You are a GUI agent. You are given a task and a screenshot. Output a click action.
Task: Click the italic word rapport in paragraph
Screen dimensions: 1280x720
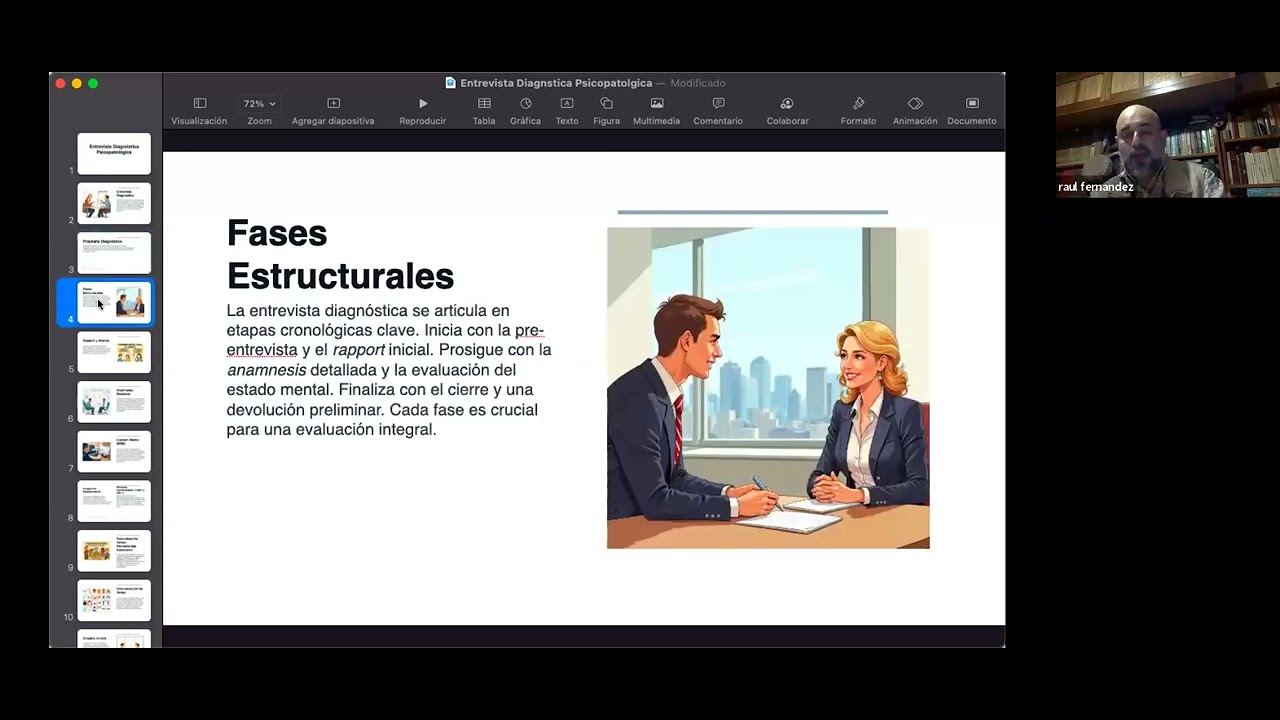tap(359, 350)
